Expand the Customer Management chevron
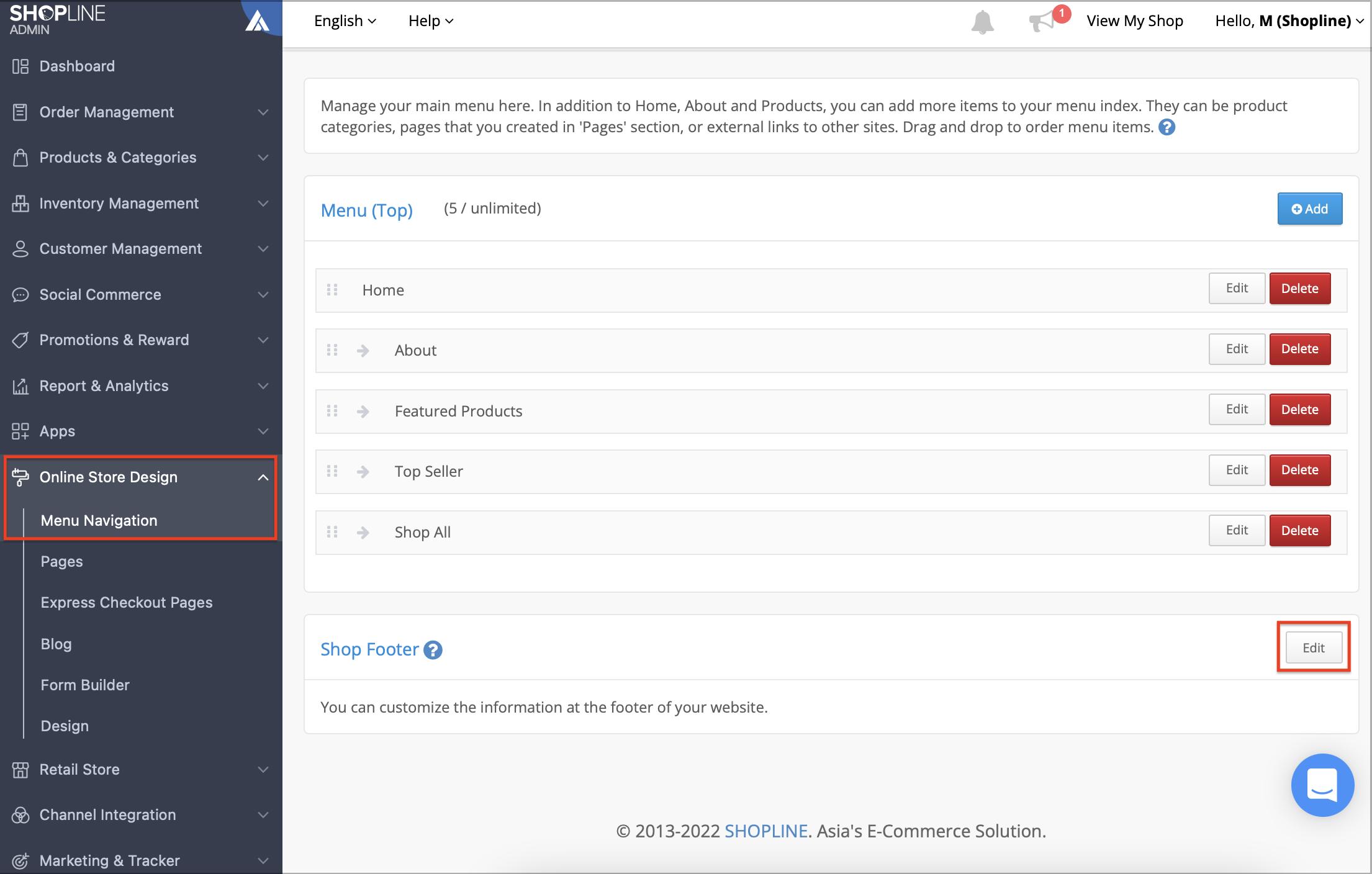Screen dimensions: 1372x874 [263, 249]
